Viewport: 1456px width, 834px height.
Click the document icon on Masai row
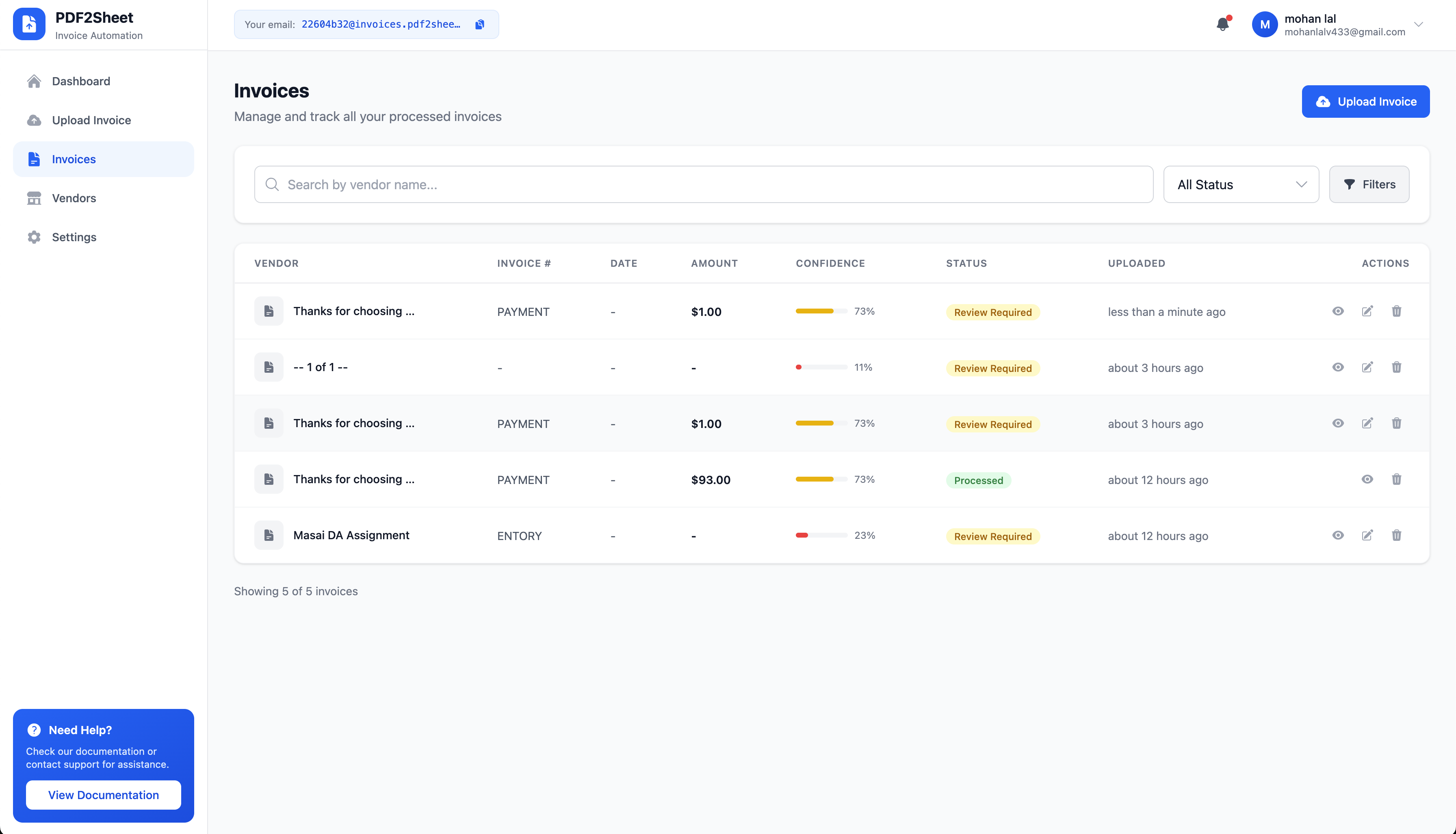(269, 535)
